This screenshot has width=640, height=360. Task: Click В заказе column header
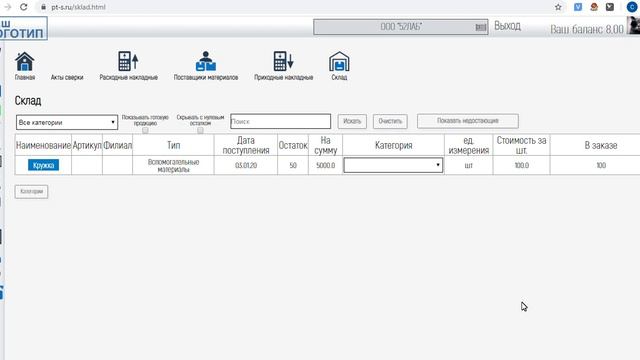click(x=601, y=145)
